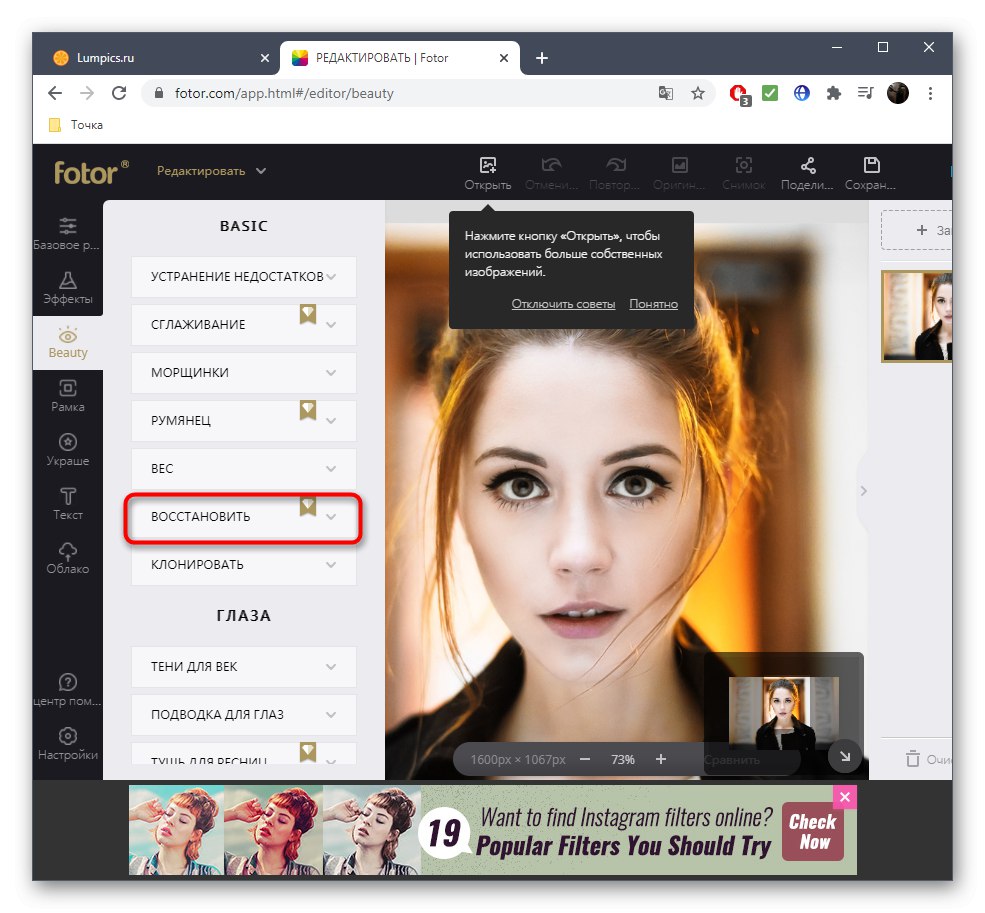985x913 pixels.
Task: Close the Fotor tab
Action: click(x=504, y=58)
